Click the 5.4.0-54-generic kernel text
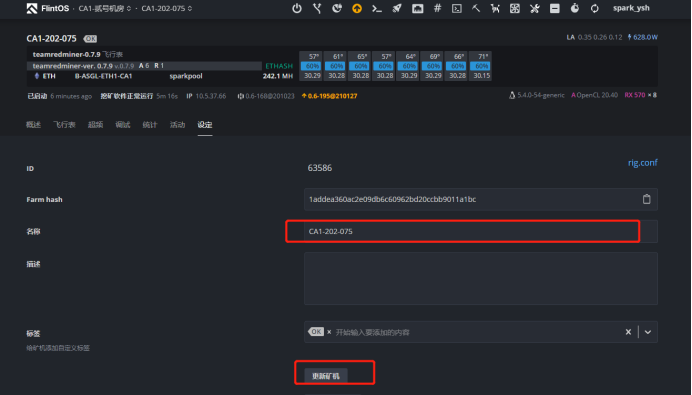 pos(541,95)
